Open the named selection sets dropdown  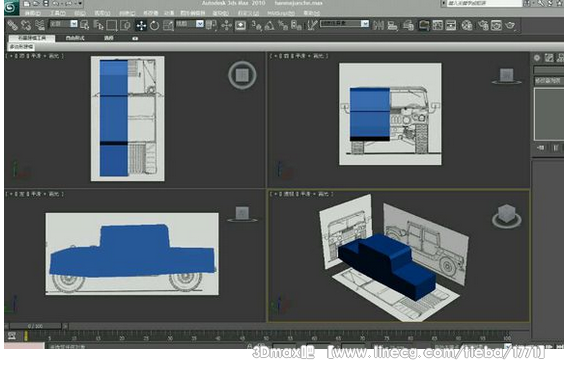coord(344,24)
